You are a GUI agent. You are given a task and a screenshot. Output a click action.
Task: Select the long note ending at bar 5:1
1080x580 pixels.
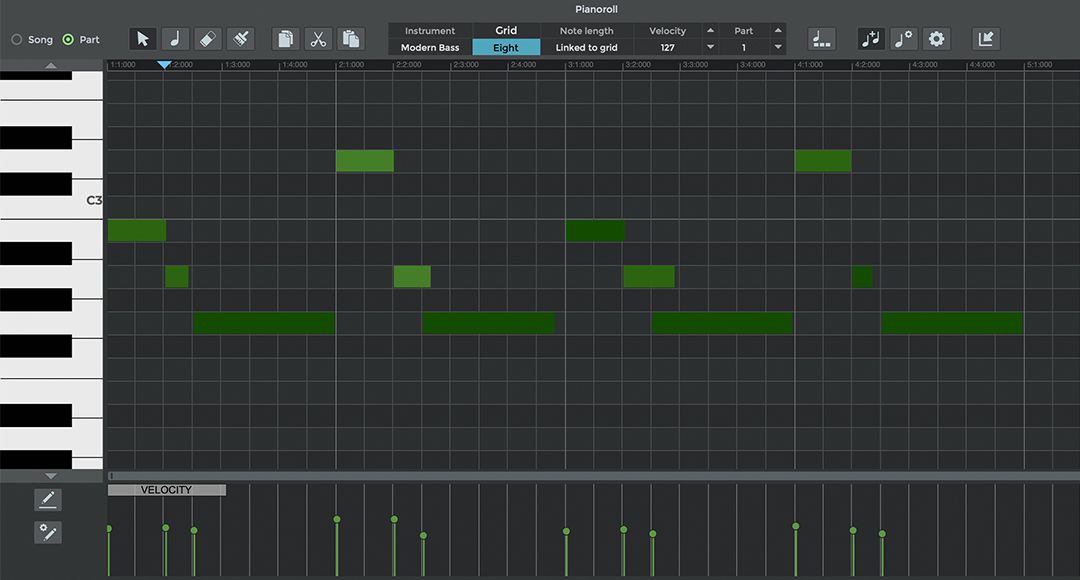click(x=952, y=323)
